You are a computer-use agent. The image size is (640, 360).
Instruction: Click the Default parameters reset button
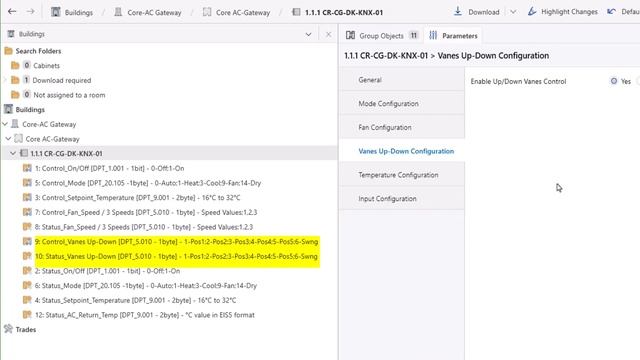623,12
